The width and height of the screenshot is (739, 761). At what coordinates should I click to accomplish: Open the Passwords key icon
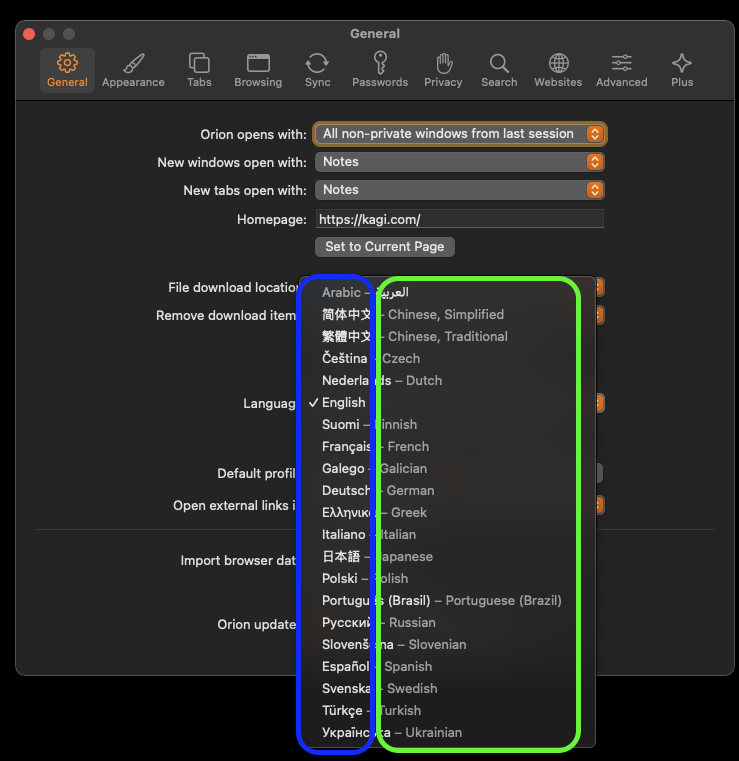click(380, 70)
